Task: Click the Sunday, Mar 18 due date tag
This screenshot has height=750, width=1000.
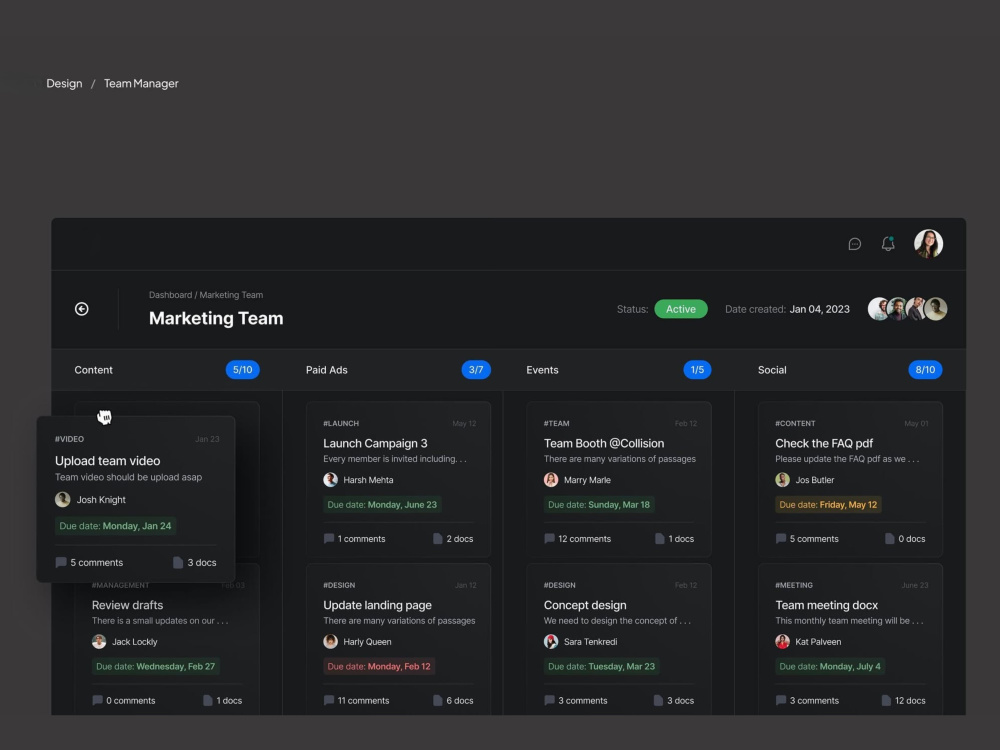Action: click(599, 504)
